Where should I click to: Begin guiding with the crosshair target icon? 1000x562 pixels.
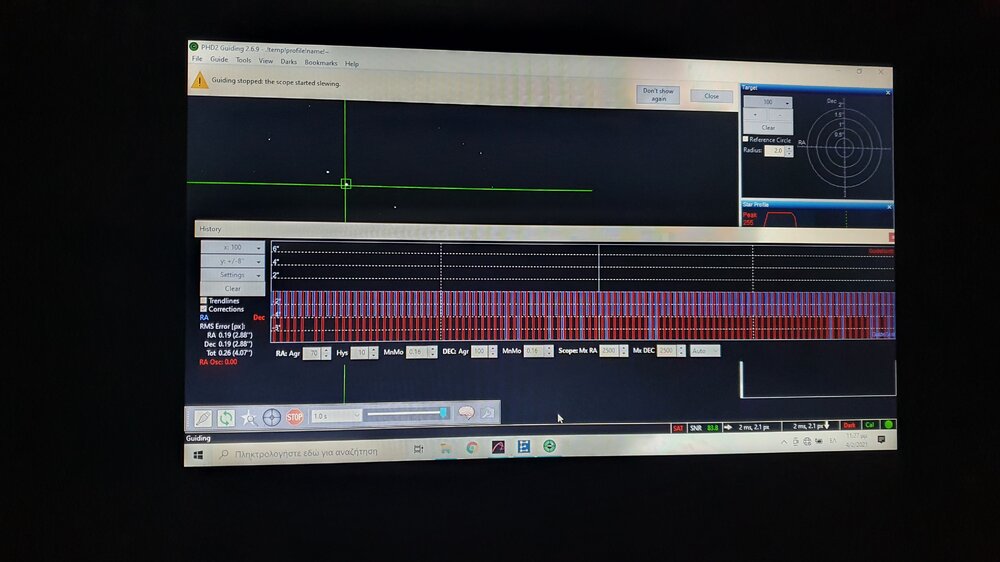click(x=271, y=417)
